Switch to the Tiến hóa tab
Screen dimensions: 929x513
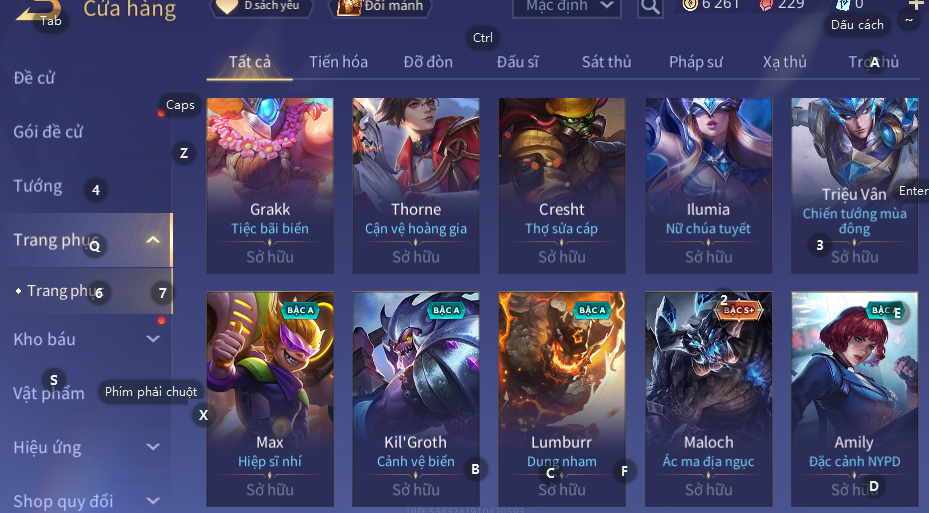[338, 62]
